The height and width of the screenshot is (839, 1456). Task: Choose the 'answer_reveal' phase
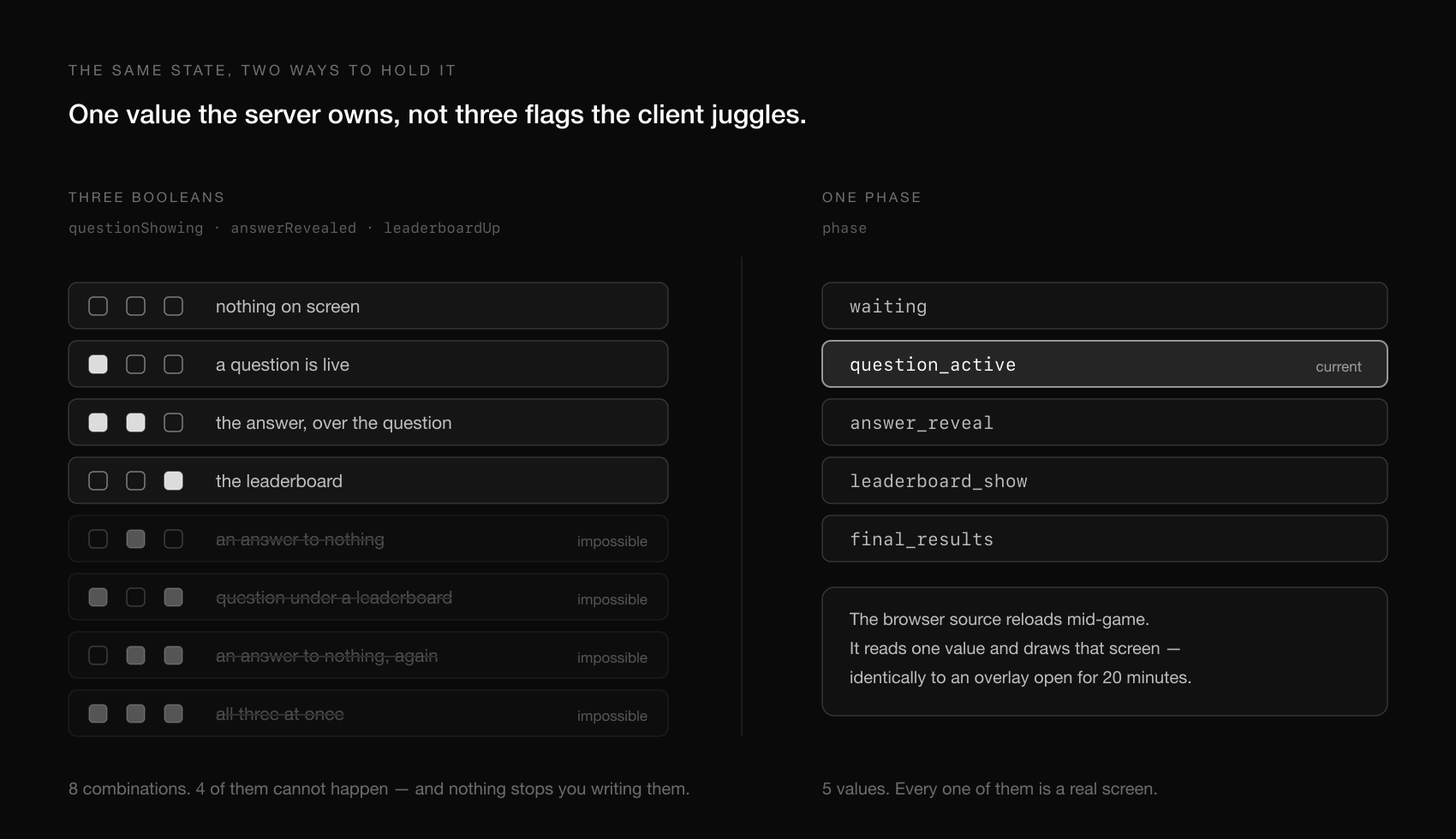pyautogui.click(x=1105, y=422)
